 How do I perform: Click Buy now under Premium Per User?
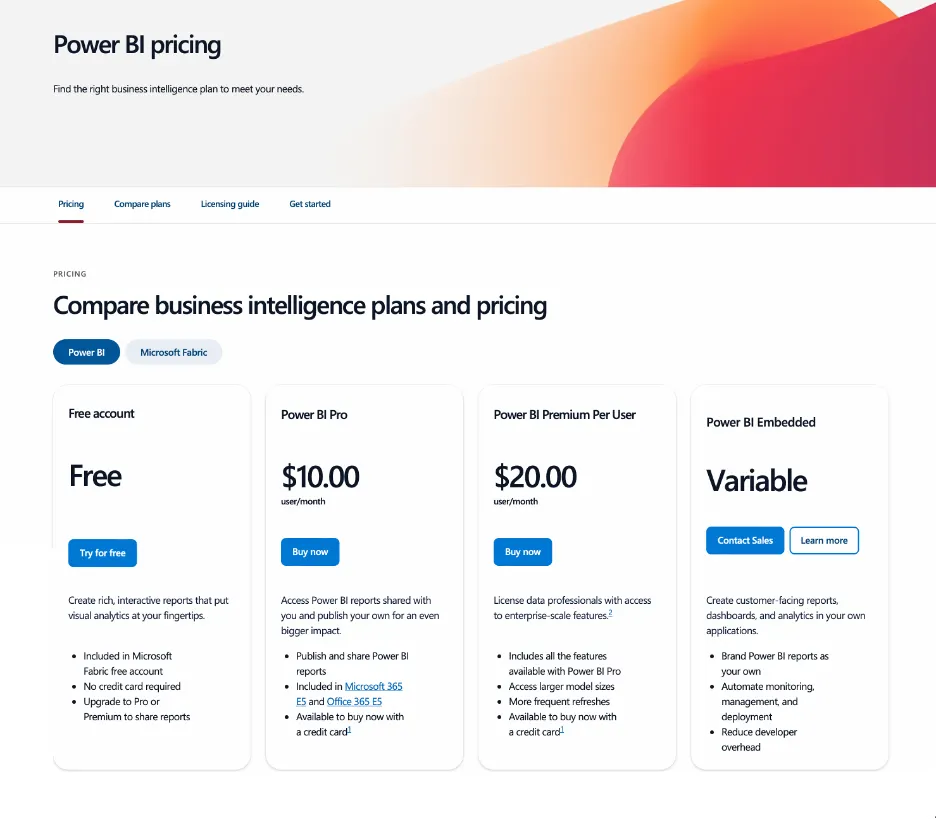pyautogui.click(x=522, y=551)
